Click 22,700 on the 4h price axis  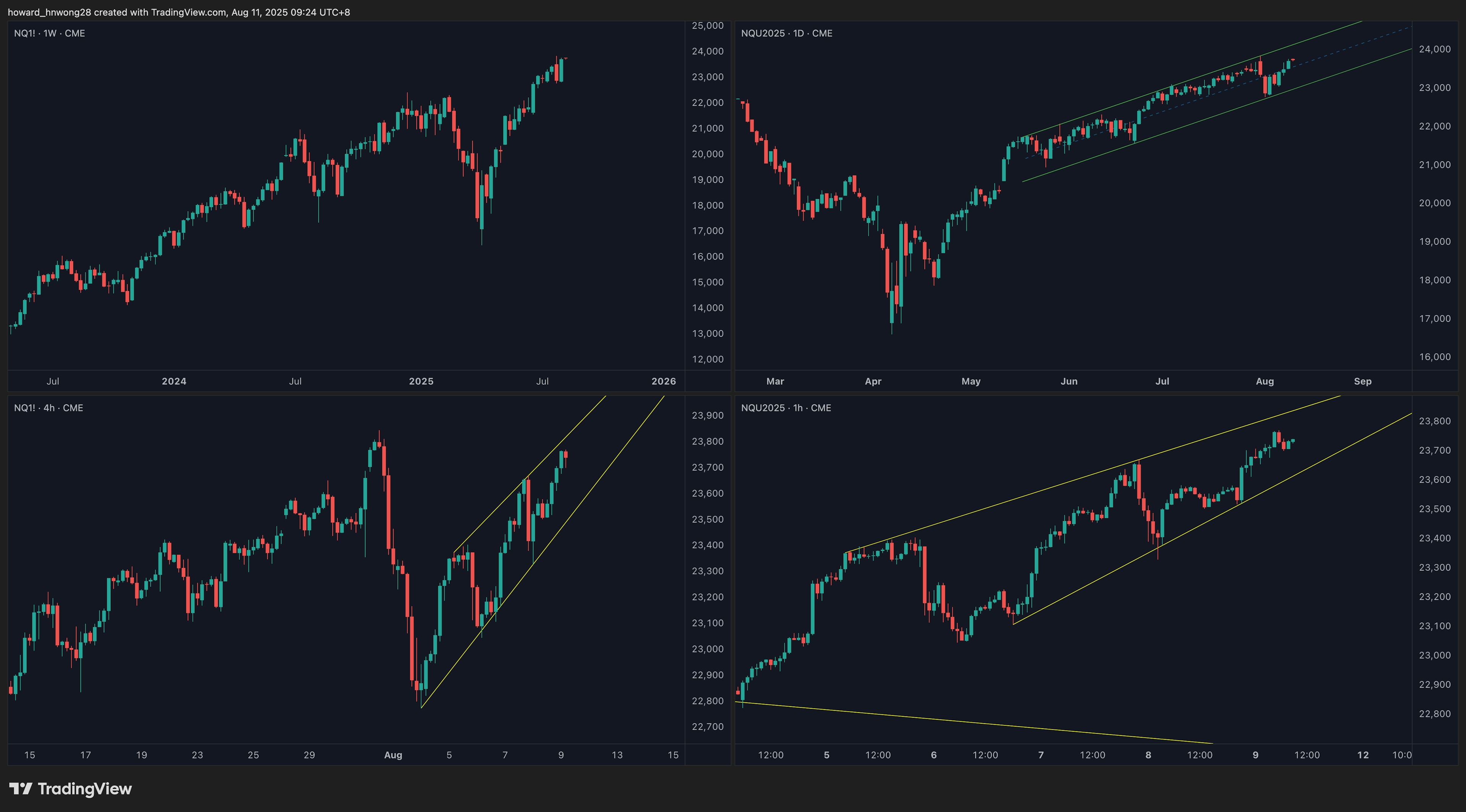point(707,727)
